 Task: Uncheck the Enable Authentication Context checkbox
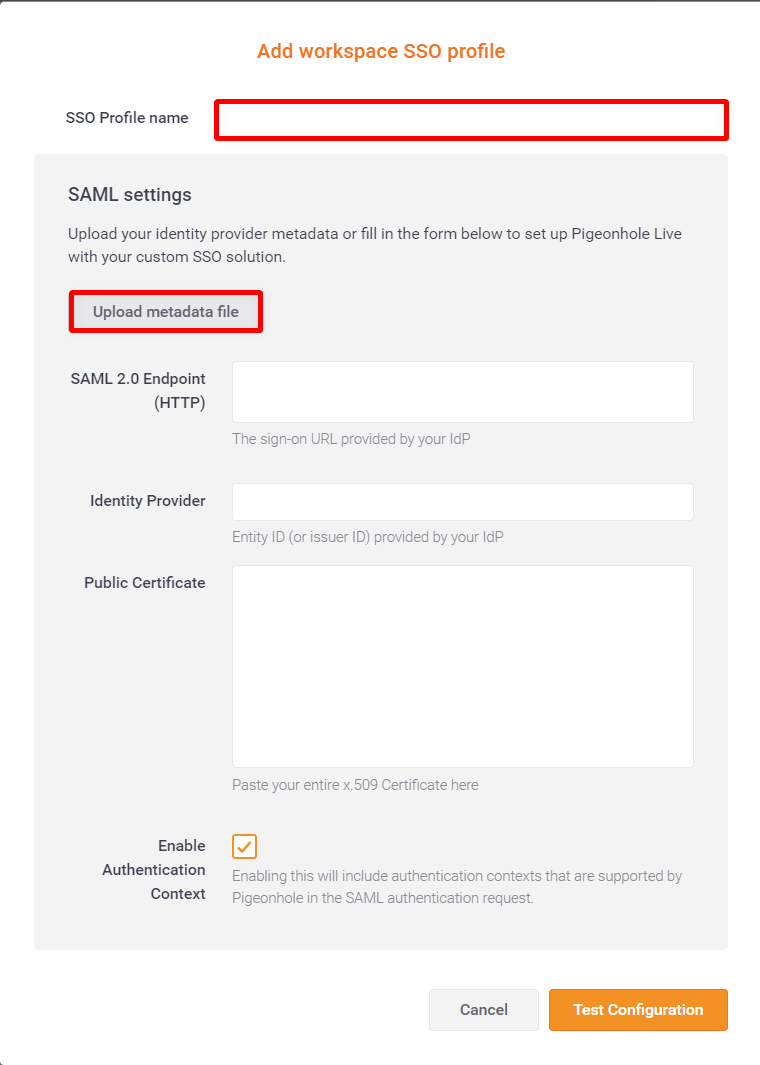(x=245, y=847)
